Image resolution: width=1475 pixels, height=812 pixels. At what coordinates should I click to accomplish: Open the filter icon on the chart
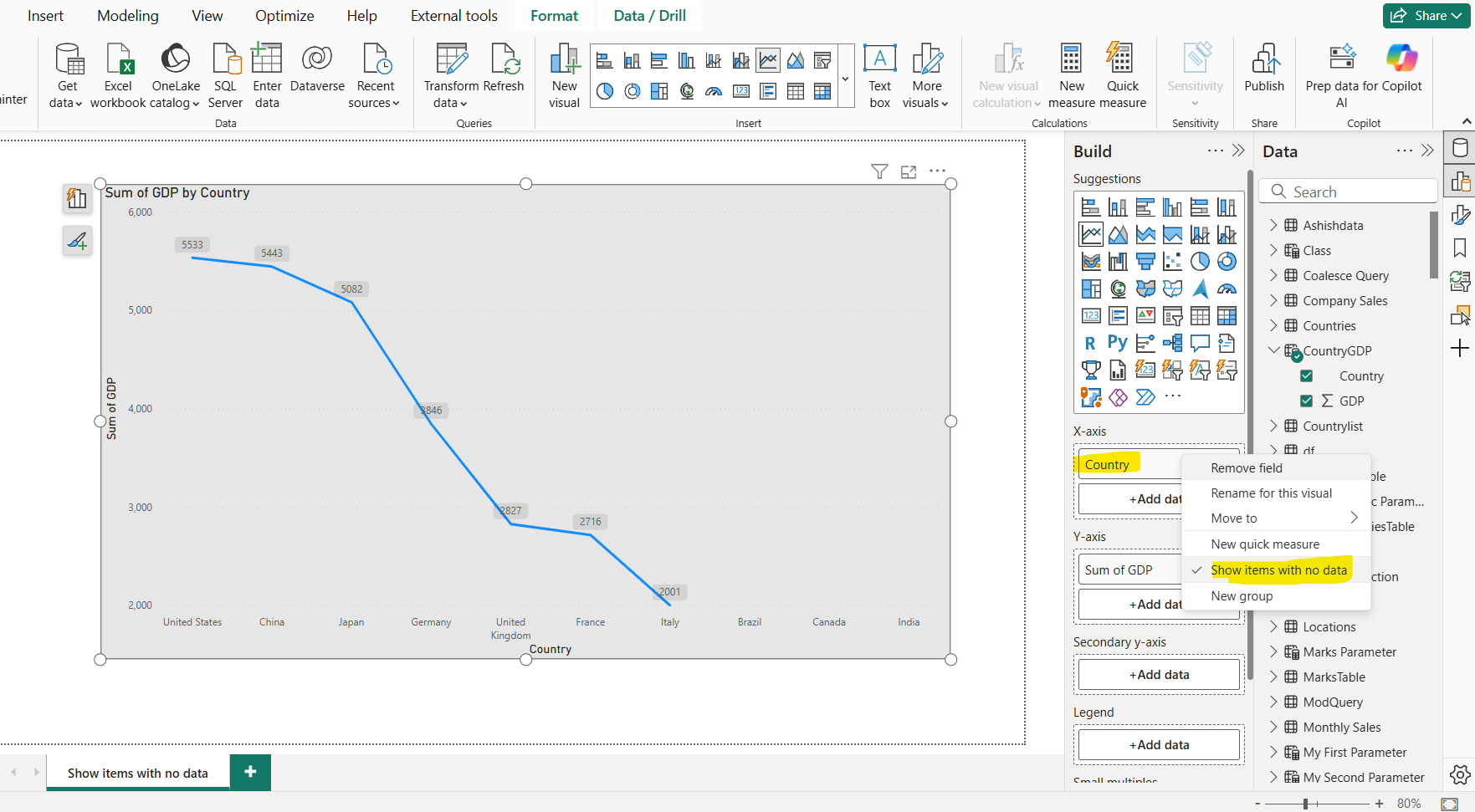point(879,171)
